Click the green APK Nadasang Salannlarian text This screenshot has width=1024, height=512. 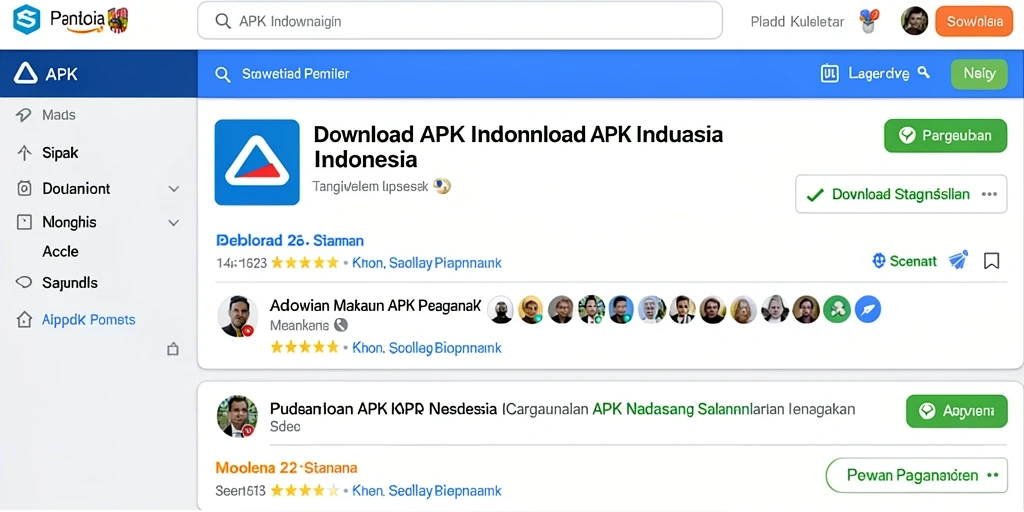[x=673, y=409]
